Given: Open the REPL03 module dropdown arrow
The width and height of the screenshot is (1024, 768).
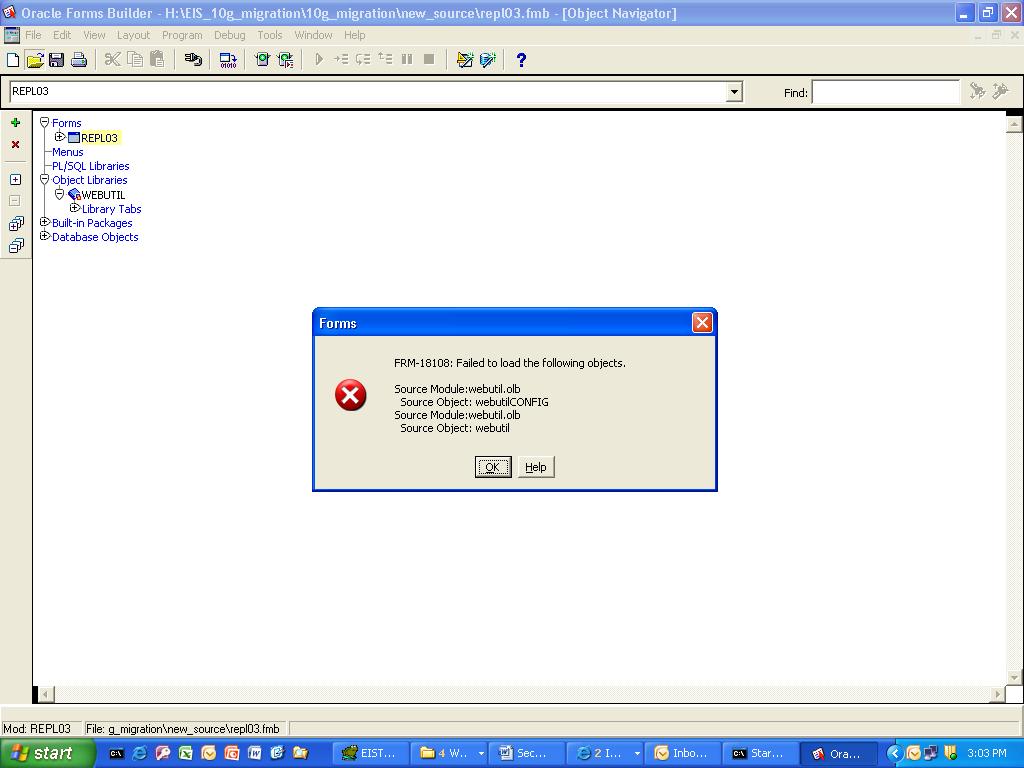Looking at the screenshot, I should click(x=734, y=91).
